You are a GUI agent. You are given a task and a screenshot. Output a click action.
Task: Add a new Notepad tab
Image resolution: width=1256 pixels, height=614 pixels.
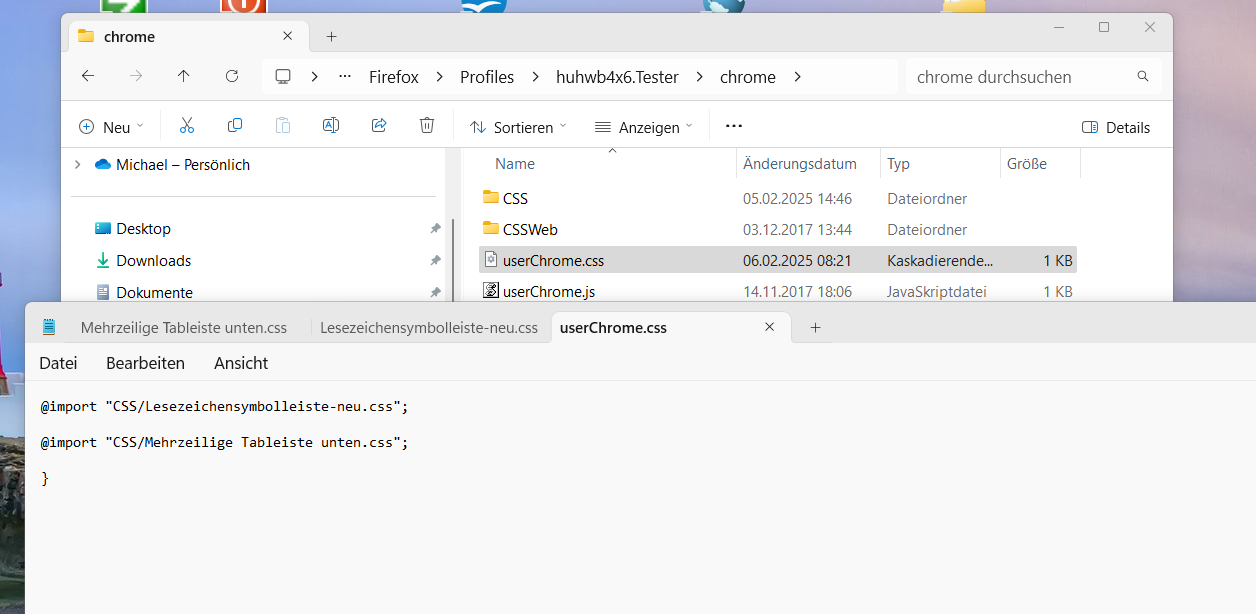point(815,327)
